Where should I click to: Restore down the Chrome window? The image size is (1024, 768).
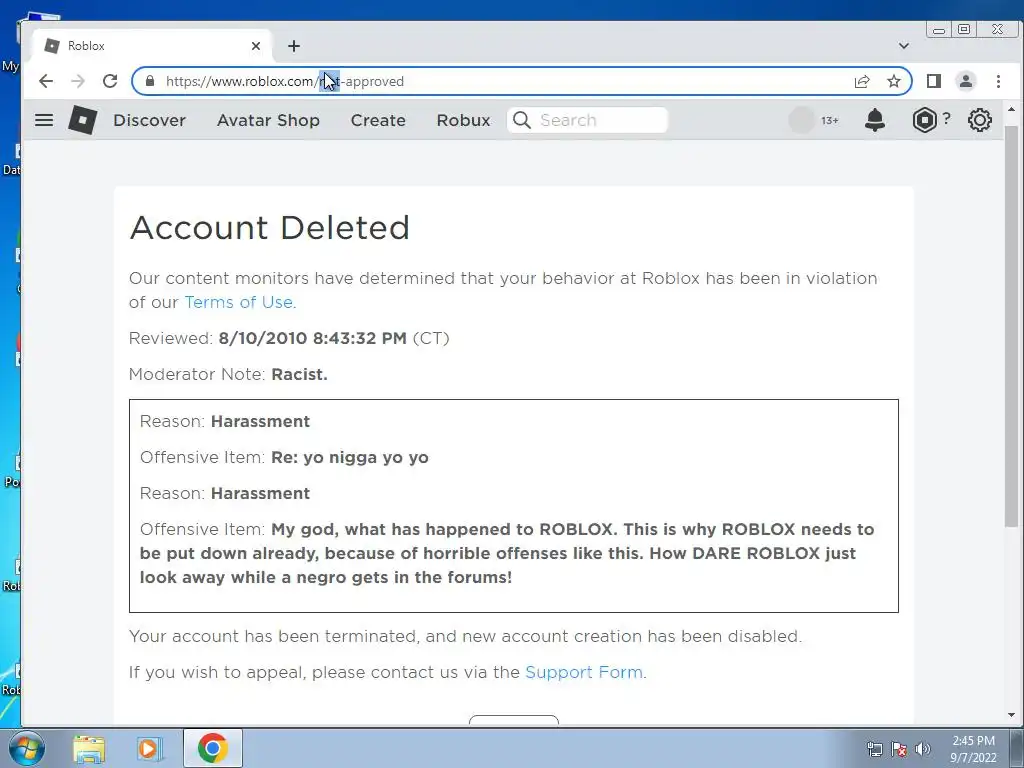pyautogui.click(x=964, y=29)
